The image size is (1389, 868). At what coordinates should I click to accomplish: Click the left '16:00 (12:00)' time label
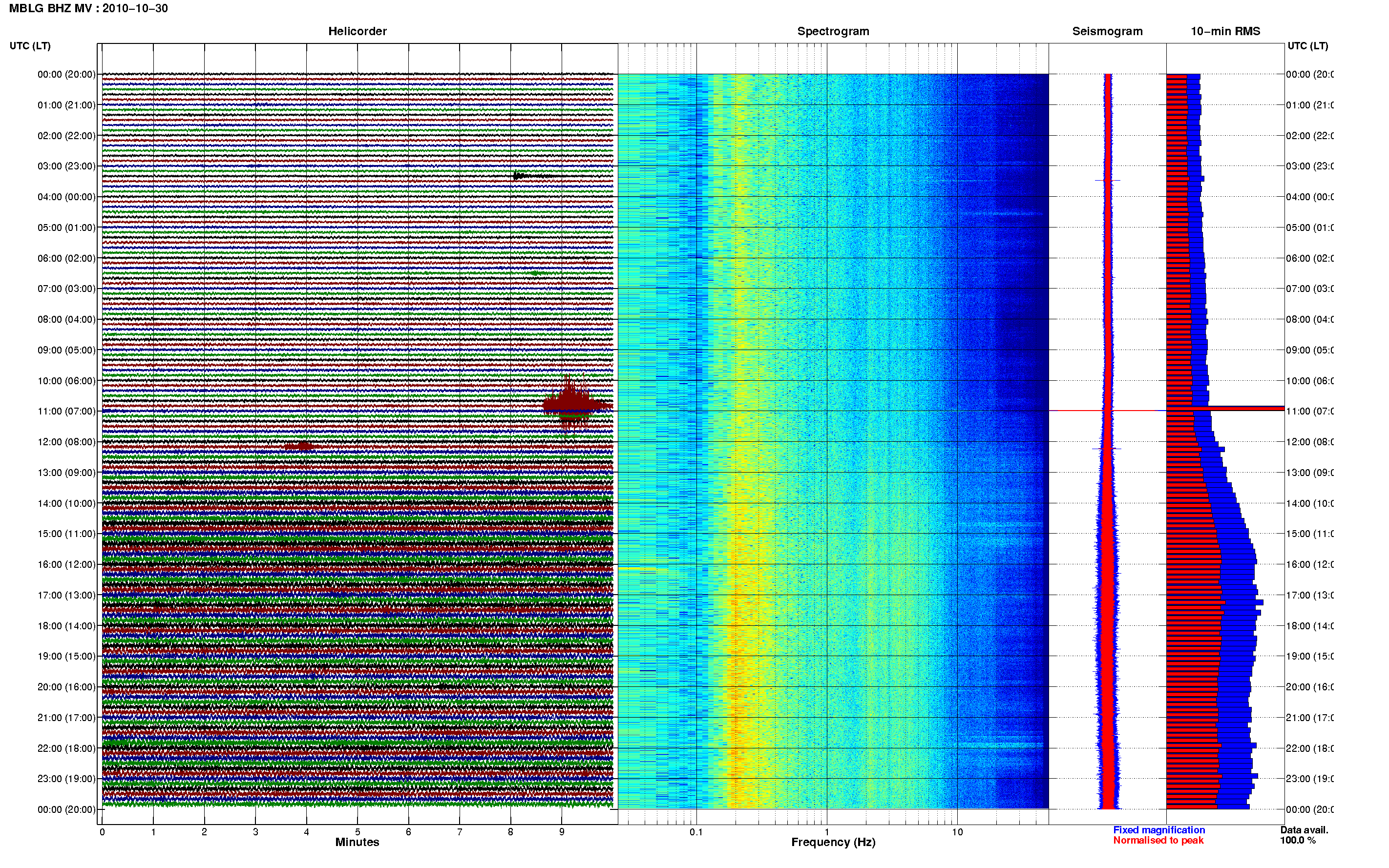[66, 564]
